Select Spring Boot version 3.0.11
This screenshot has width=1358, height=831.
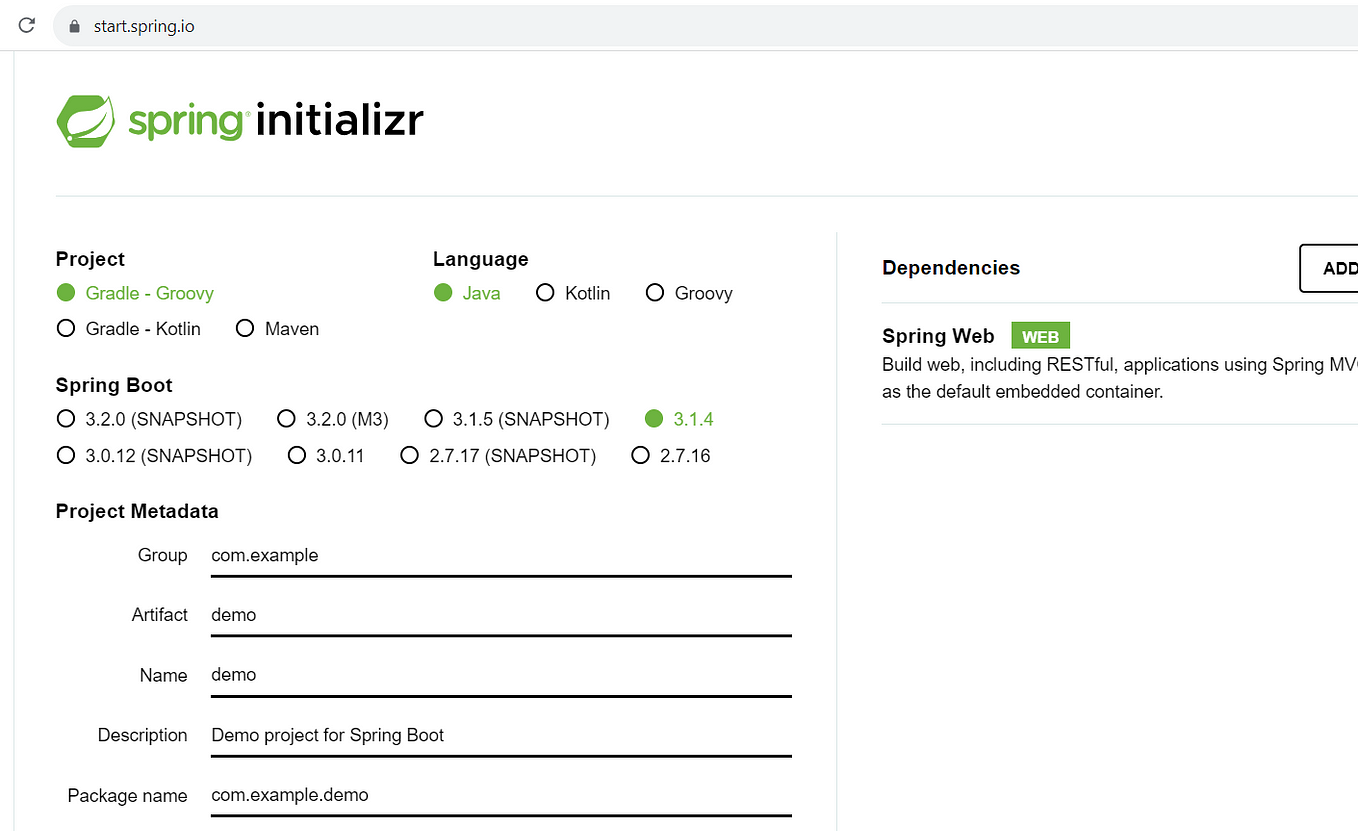(297, 455)
